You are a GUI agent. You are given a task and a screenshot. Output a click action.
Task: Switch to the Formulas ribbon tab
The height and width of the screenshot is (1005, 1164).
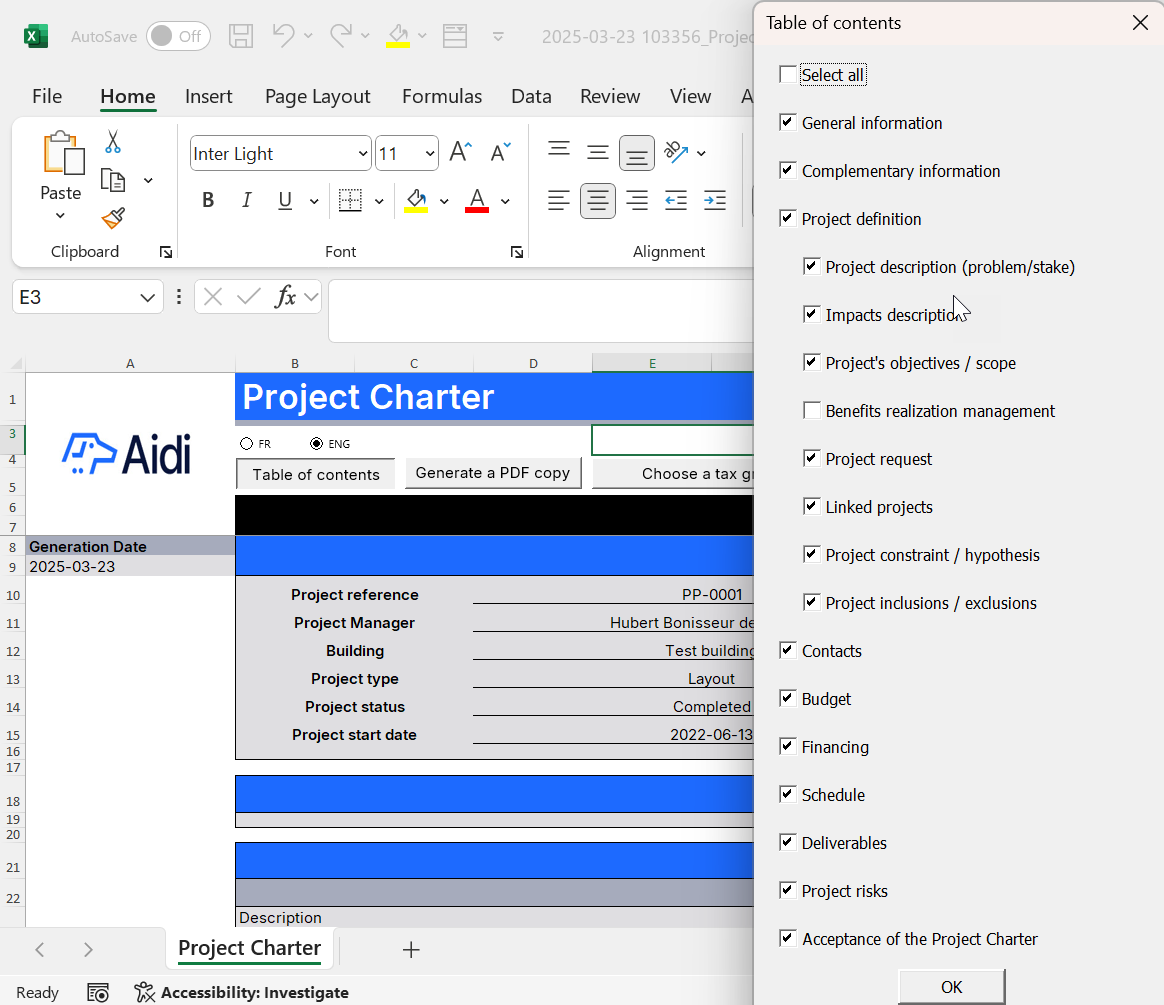coord(441,96)
